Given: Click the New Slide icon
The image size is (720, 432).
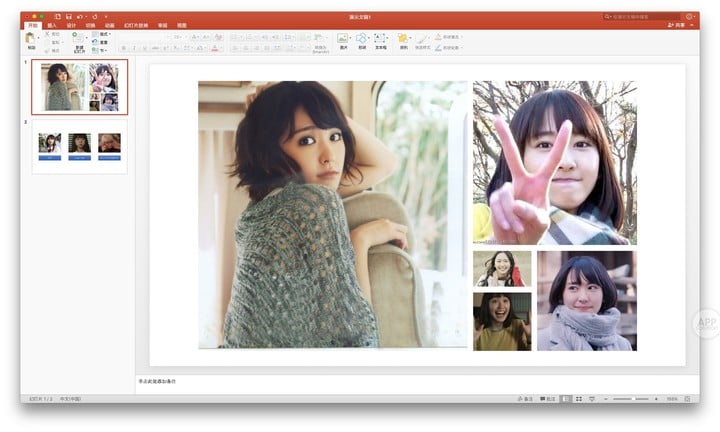Looking at the screenshot, I should click(78, 37).
